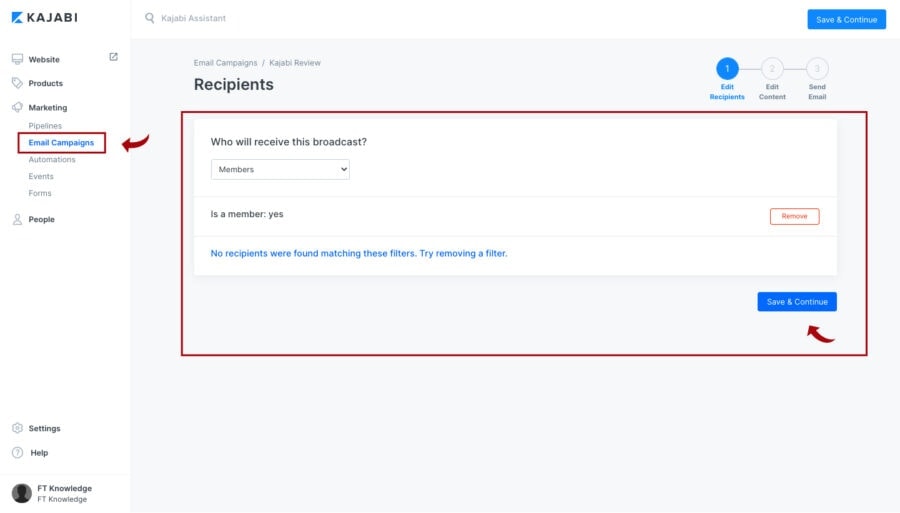Image resolution: width=900 pixels, height=513 pixels.
Task: Click the search magnifier icon
Action: [x=149, y=18]
